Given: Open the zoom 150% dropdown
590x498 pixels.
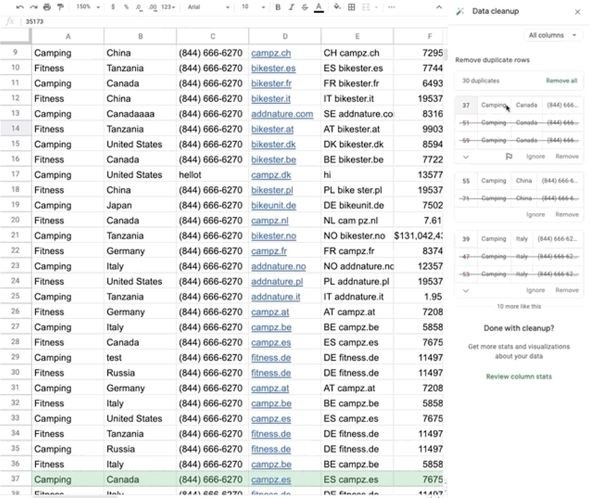Looking at the screenshot, I should [88, 7].
